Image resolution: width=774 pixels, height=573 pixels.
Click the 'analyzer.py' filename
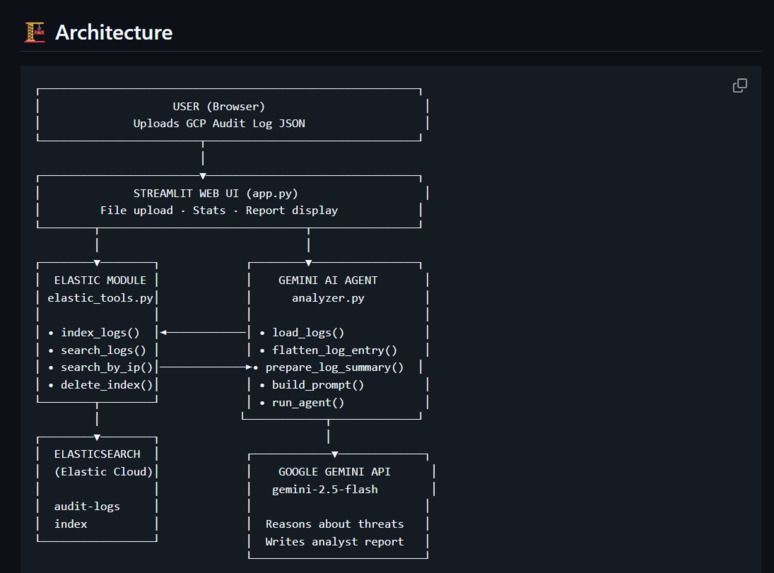[x=328, y=298]
